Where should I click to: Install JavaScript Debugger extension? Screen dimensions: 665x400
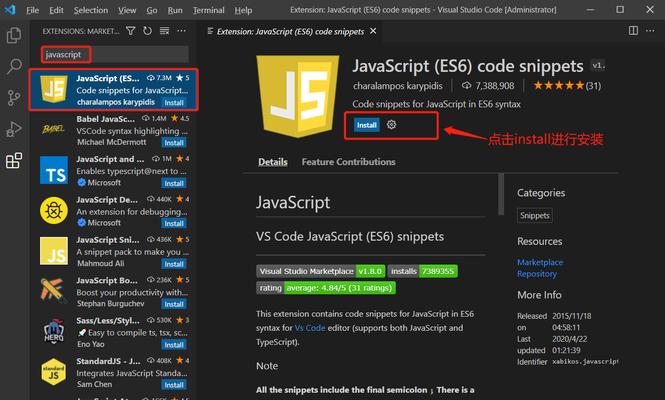174,223
